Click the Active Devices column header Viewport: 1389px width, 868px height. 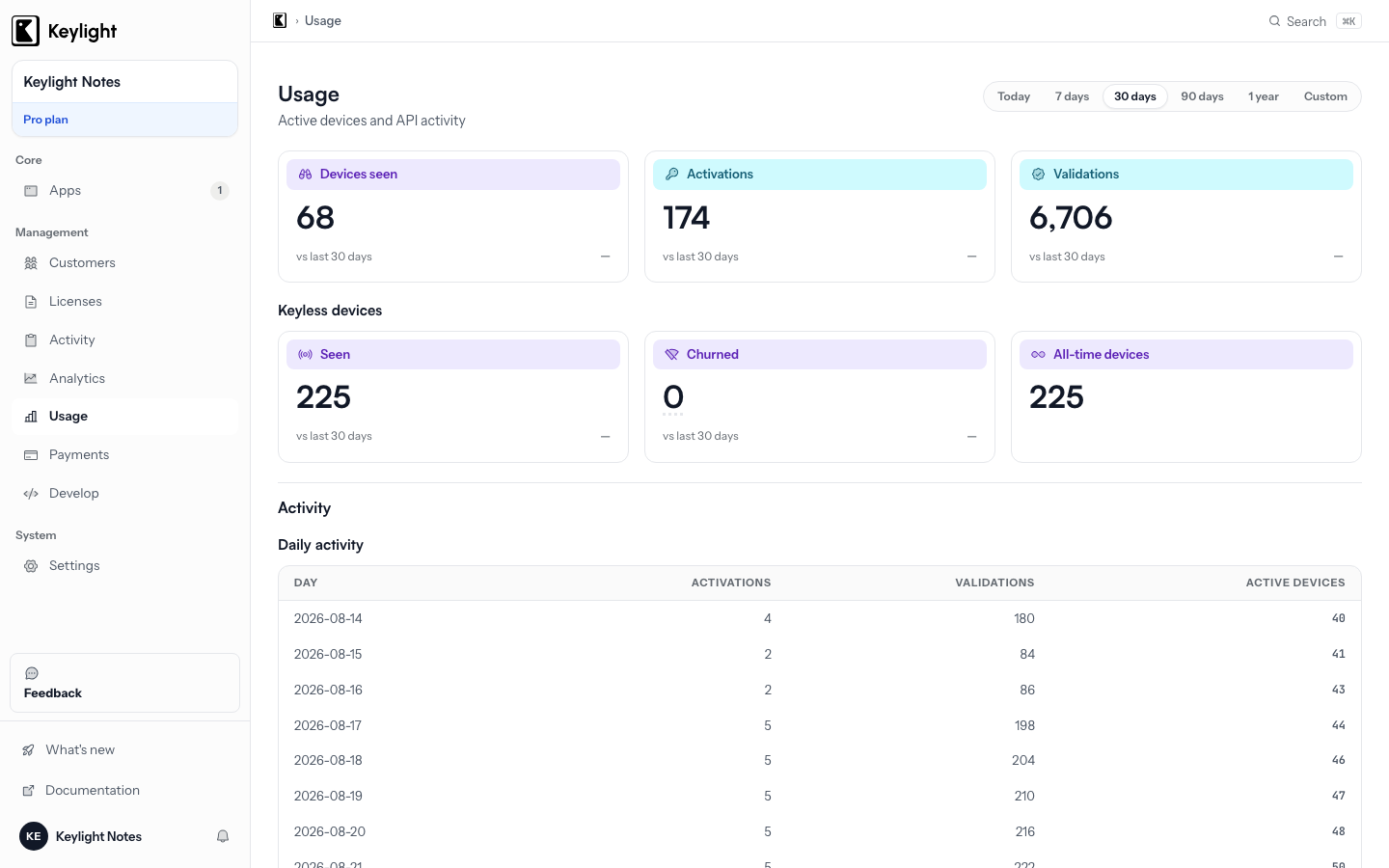(x=1295, y=583)
